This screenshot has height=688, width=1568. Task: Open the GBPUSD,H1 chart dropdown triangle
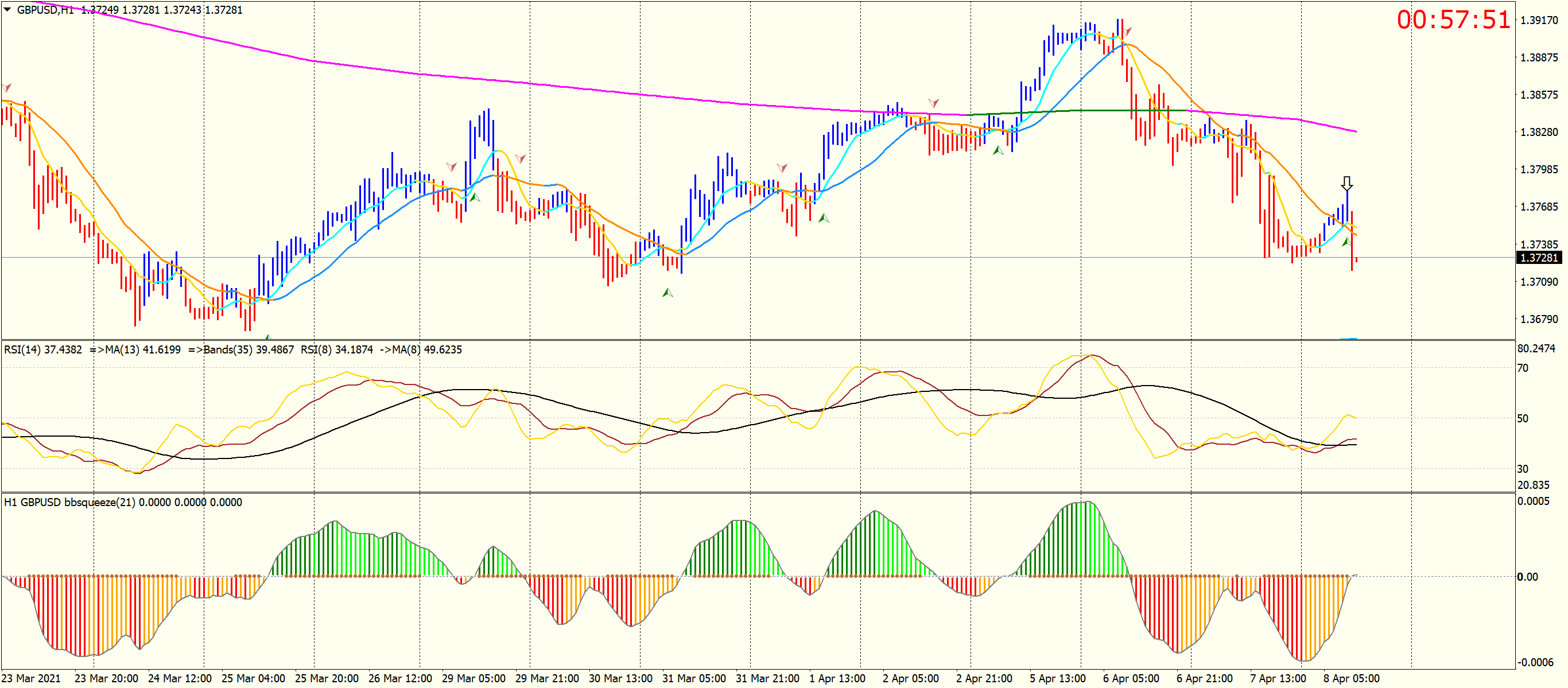pos(7,9)
